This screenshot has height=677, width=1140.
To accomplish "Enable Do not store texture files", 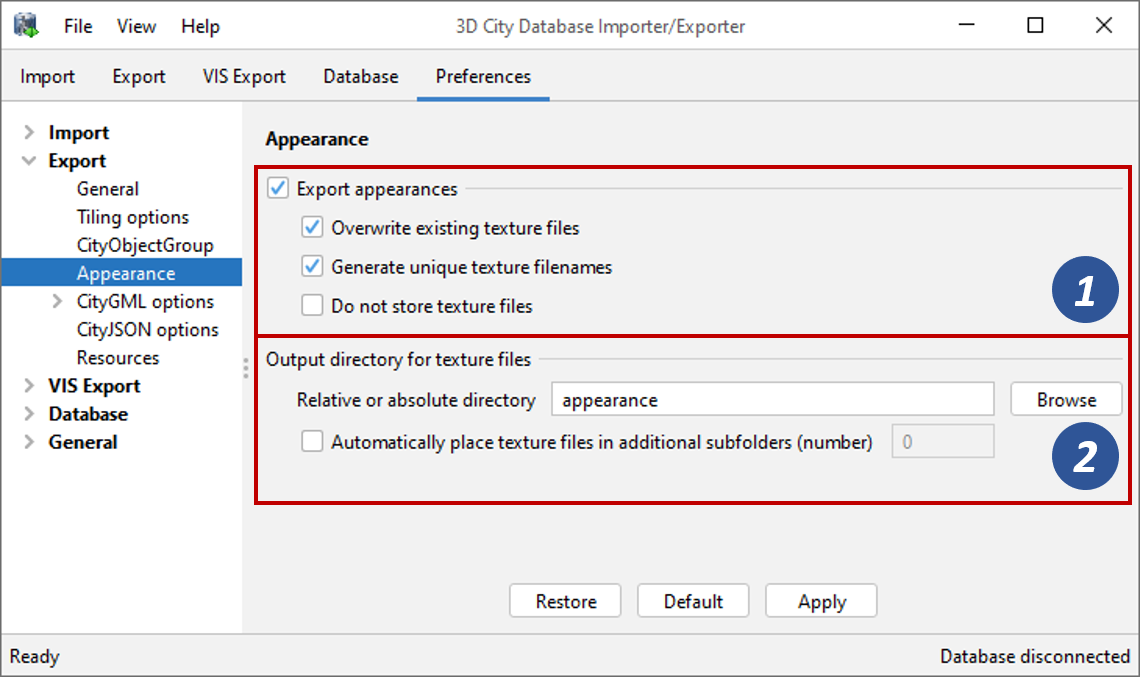I will (x=313, y=305).
